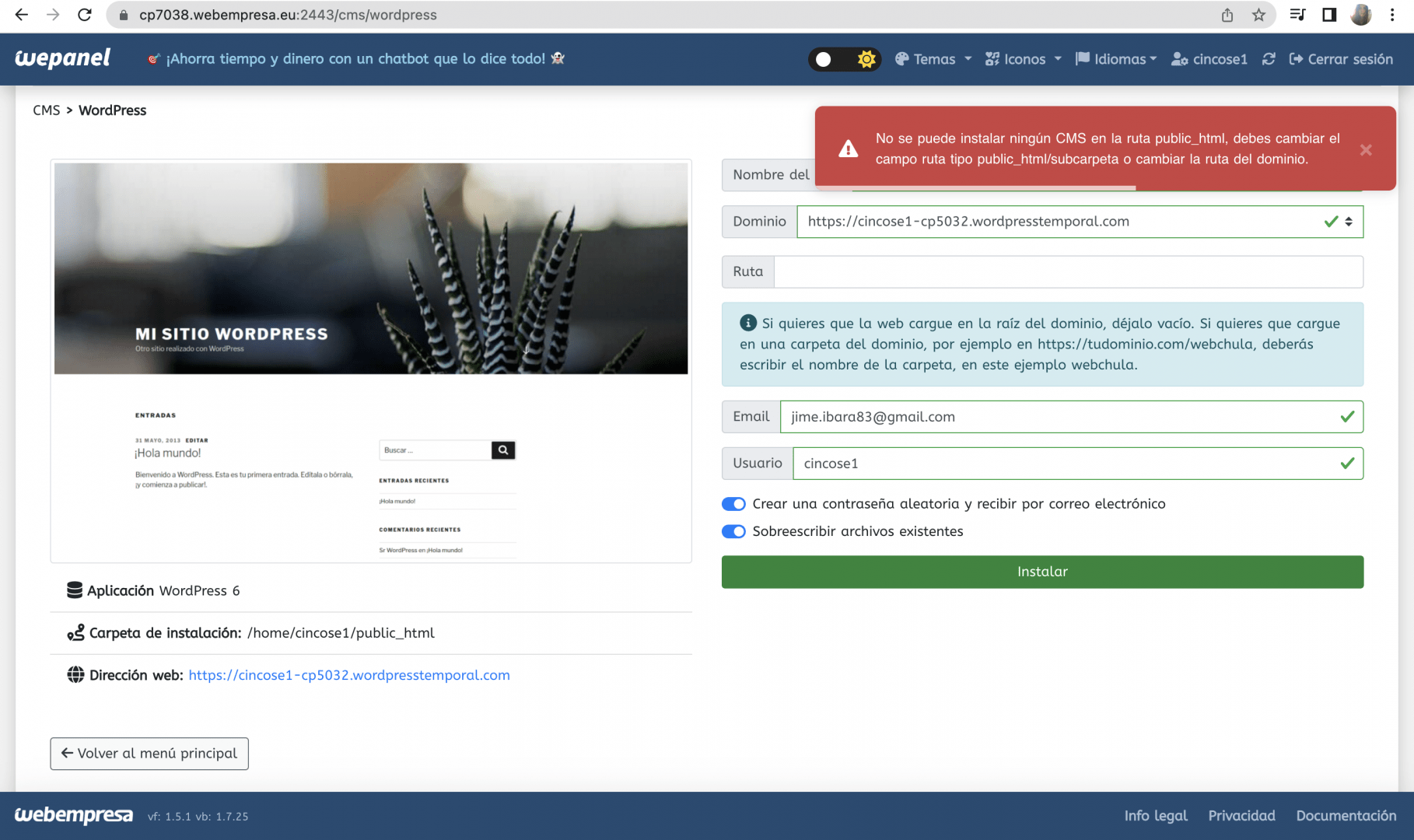Viewport: 1414px width, 840px height.
Task: Click the route icon beside Carpeta de instalación
Action: click(x=75, y=632)
